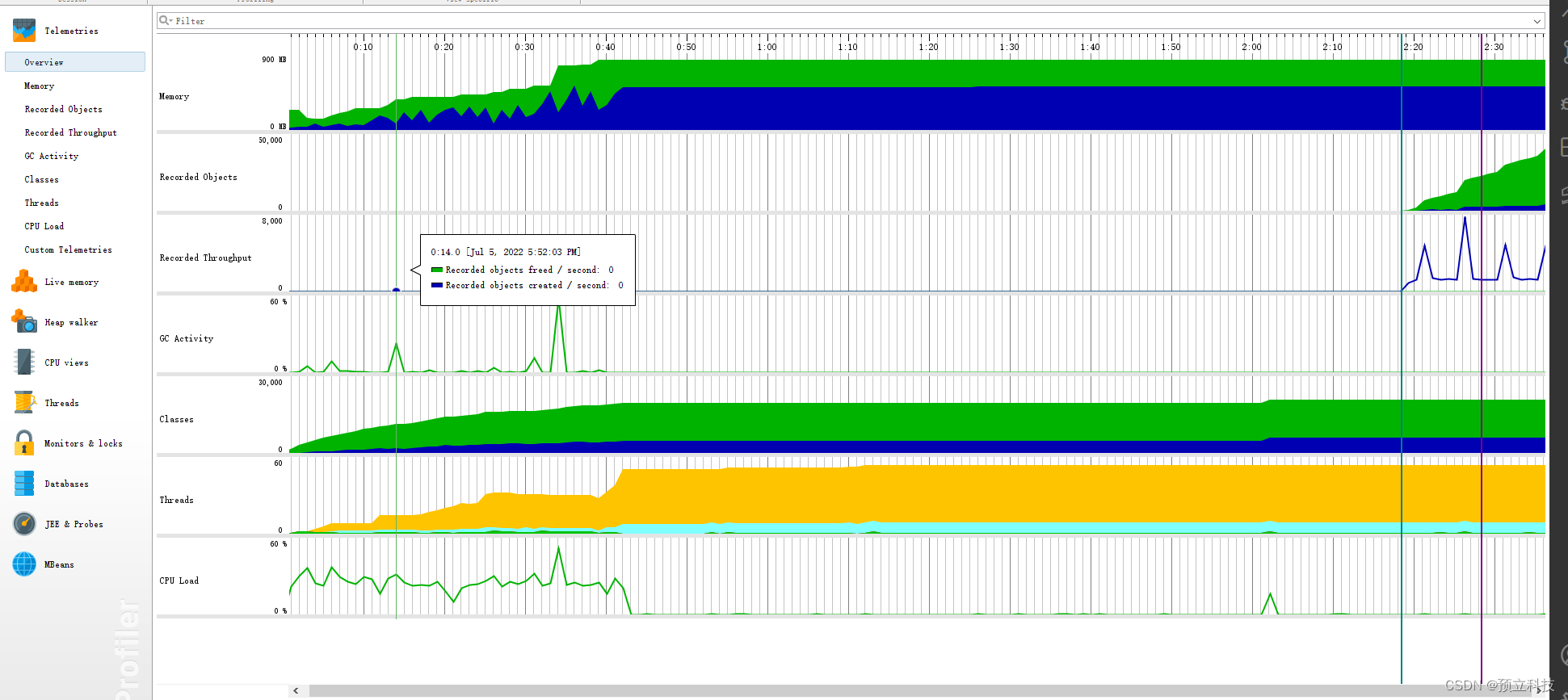Open the Live memory section label
Image resolution: width=1568 pixels, height=700 pixels.
point(72,282)
